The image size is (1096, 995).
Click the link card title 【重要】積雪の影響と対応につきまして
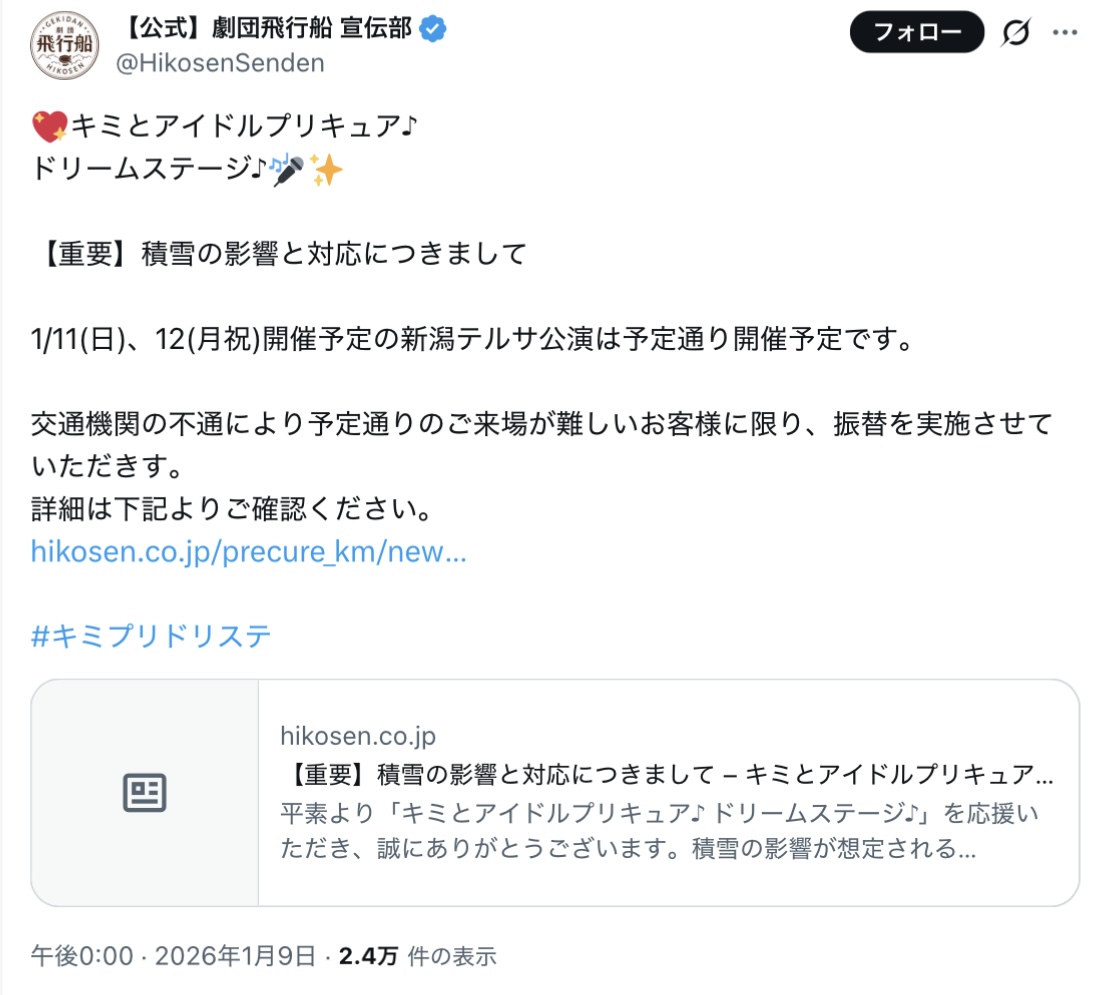tap(500, 774)
